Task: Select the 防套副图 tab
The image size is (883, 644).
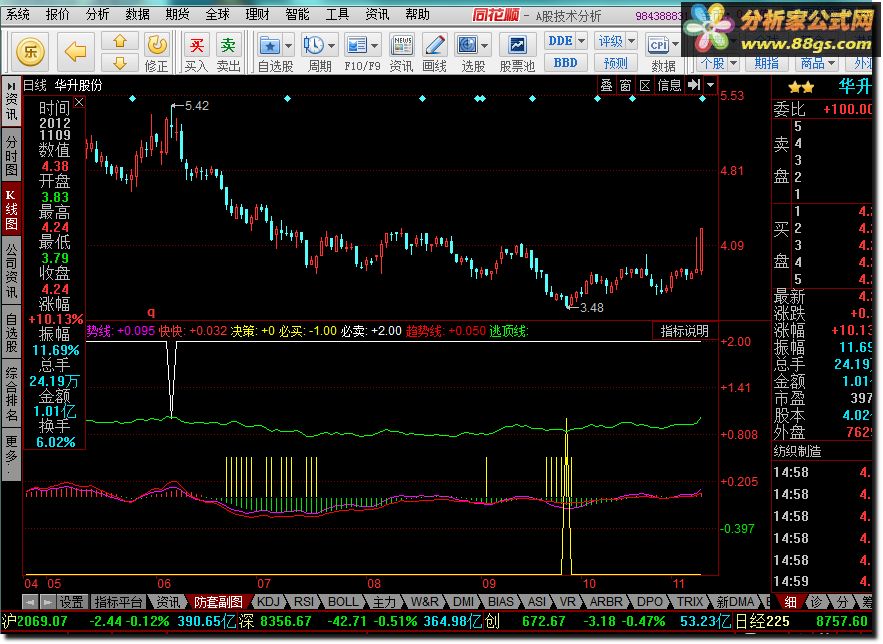Action: [x=218, y=602]
